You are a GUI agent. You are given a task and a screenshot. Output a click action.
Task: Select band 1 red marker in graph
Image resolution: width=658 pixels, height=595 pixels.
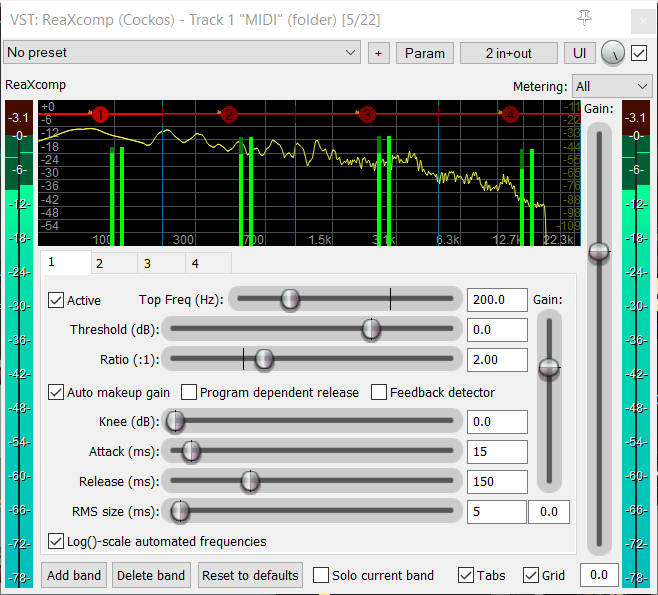click(x=100, y=114)
